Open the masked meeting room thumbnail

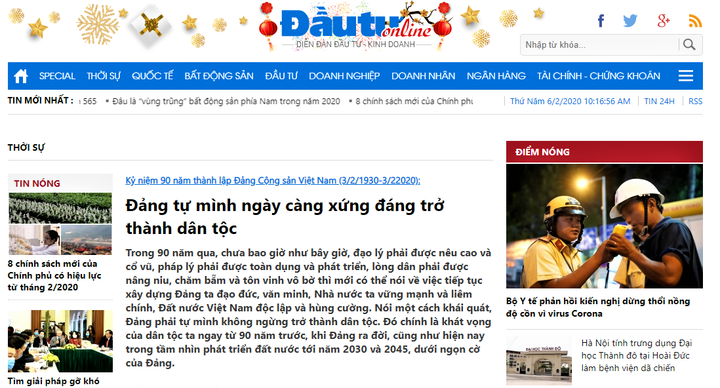point(60,341)
